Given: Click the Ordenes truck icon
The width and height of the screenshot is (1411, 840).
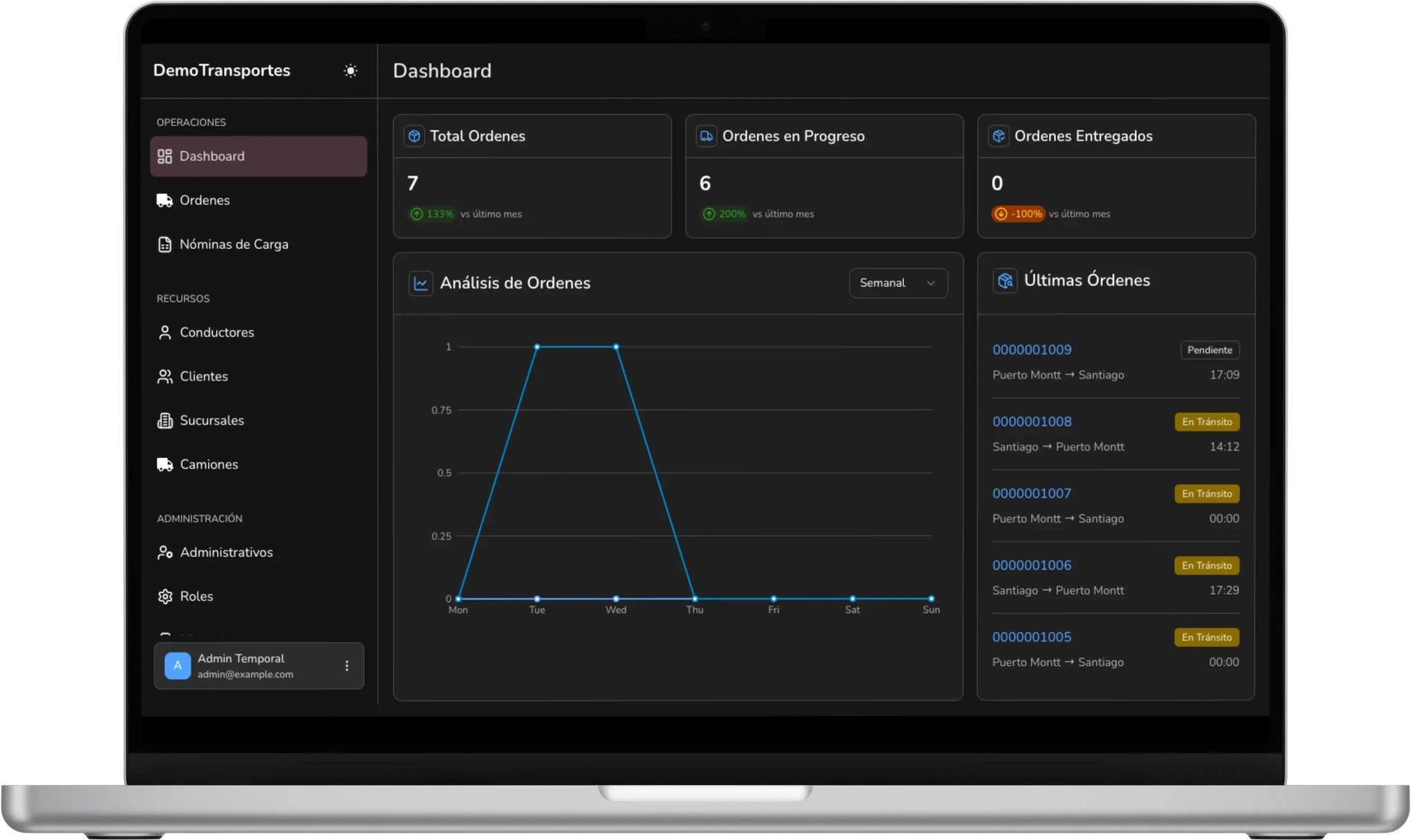Looking at the screenshot, I should pyautogui.click(x=165, y=200).
